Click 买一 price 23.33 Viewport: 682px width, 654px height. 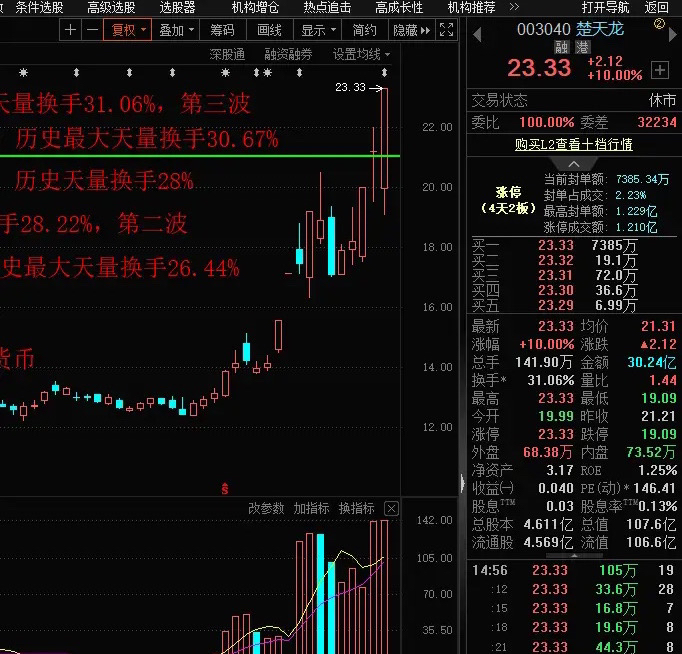(556, 245)
